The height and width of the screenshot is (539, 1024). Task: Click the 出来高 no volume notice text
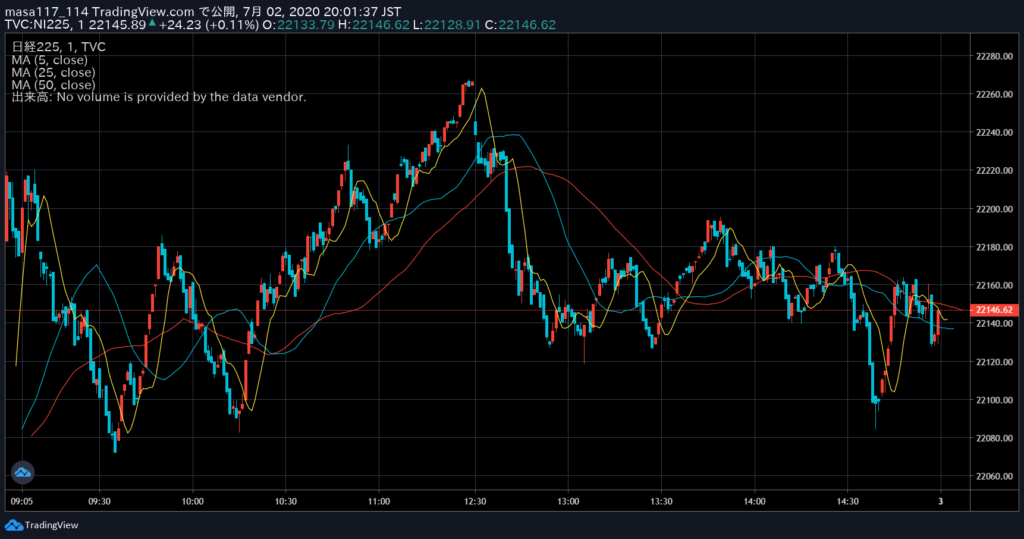(159, 97)
